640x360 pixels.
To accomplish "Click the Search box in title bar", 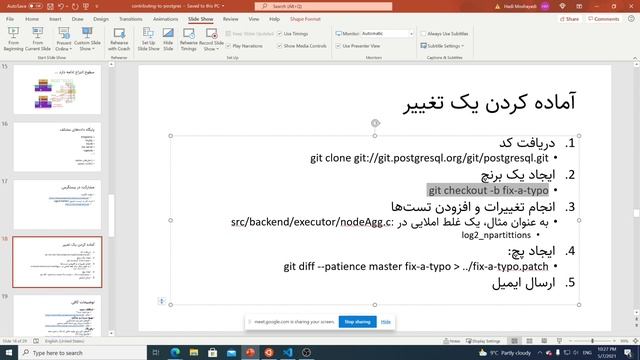I will pyautogui.click(x=323, y=6).
